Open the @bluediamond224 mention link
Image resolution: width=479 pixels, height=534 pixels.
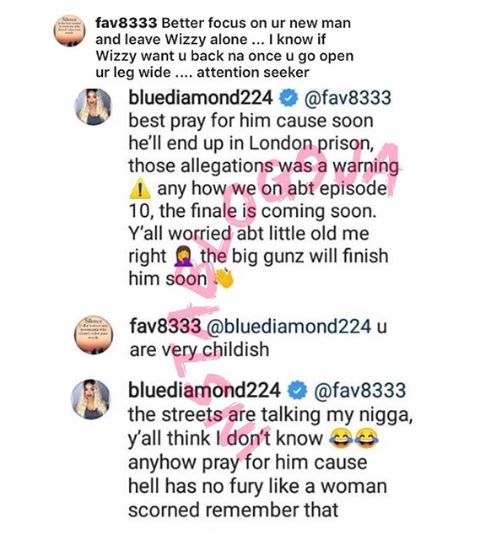[288, 326]
